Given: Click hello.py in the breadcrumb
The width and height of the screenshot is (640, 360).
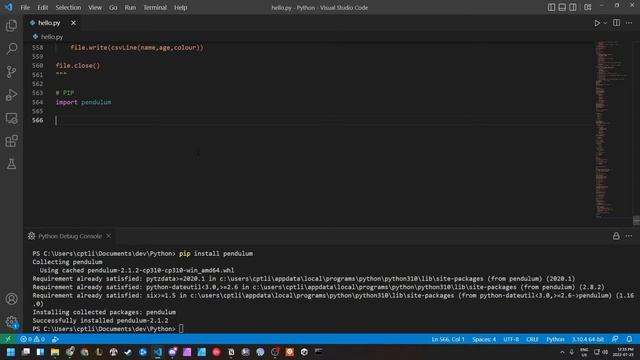Looking at the screenshot, I should click(52, 37).
